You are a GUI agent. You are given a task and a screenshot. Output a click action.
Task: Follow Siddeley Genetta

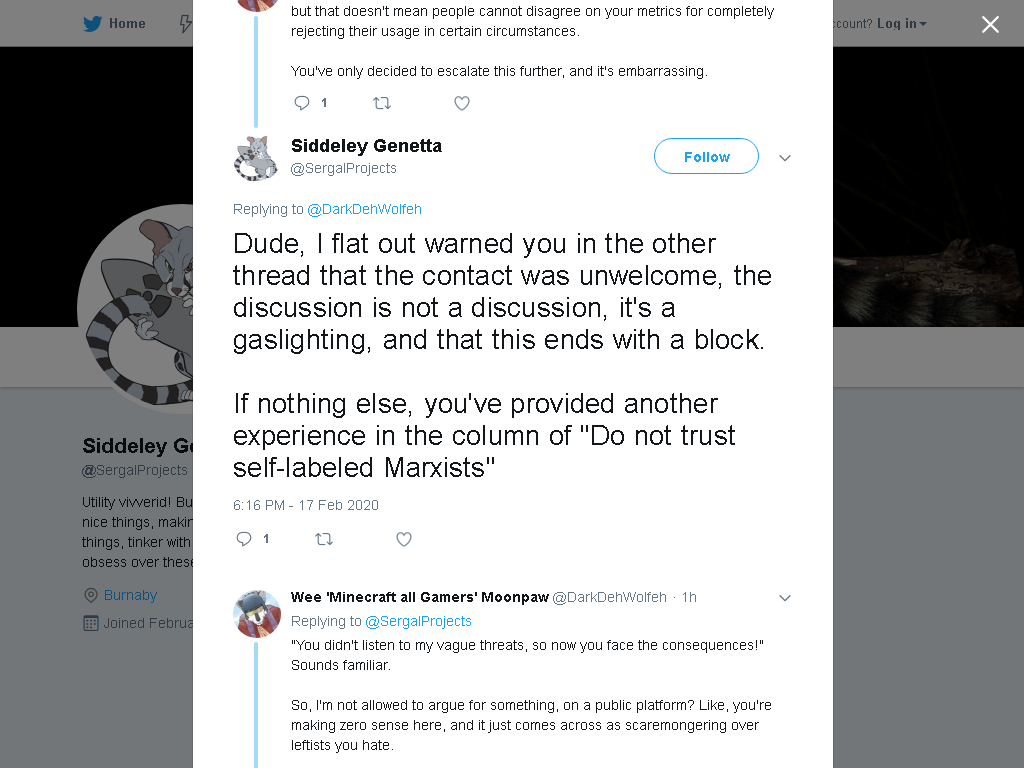pos(706,157)
